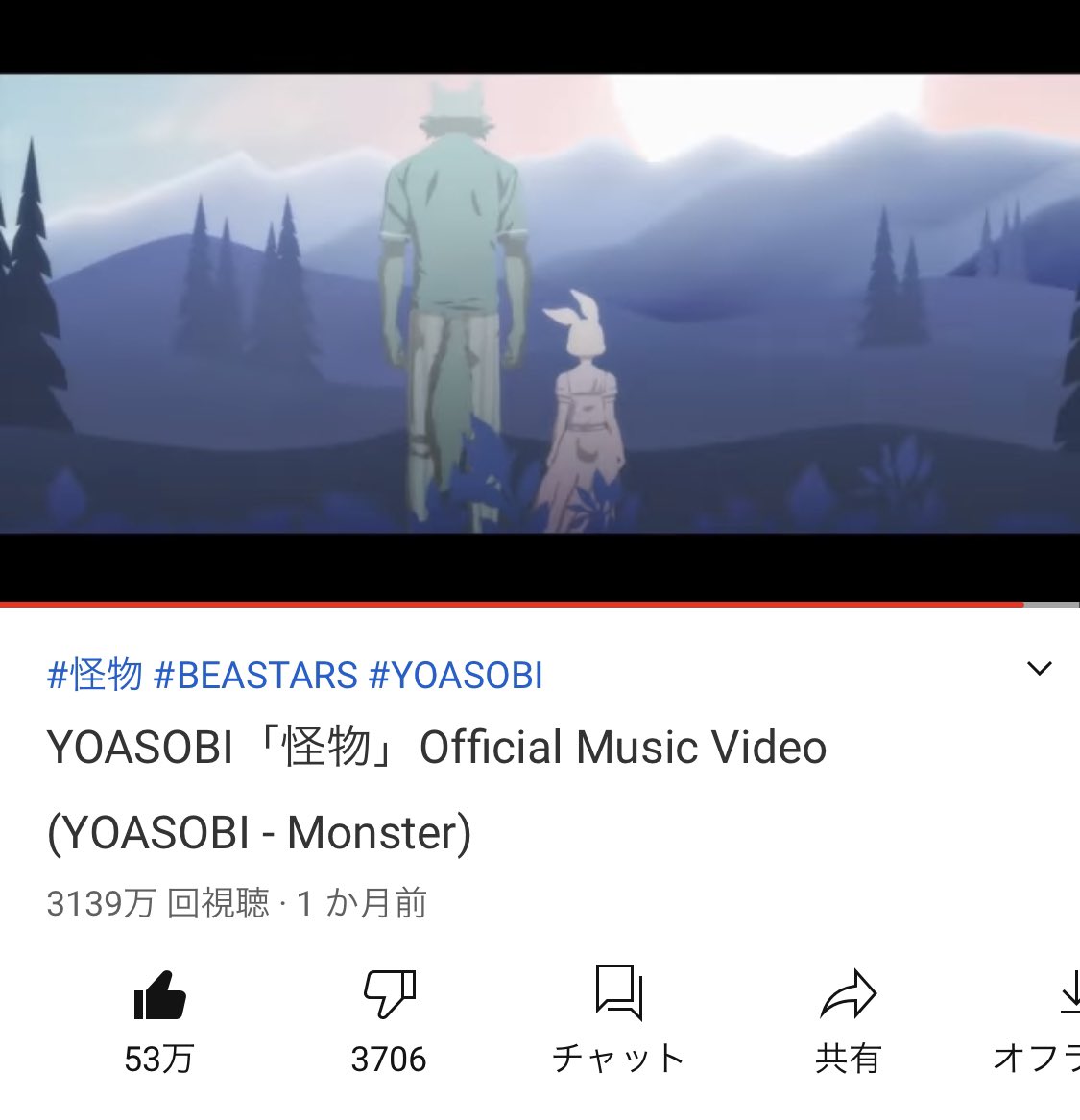
Task: Tap the video frame to show controls
Action: 540,303
